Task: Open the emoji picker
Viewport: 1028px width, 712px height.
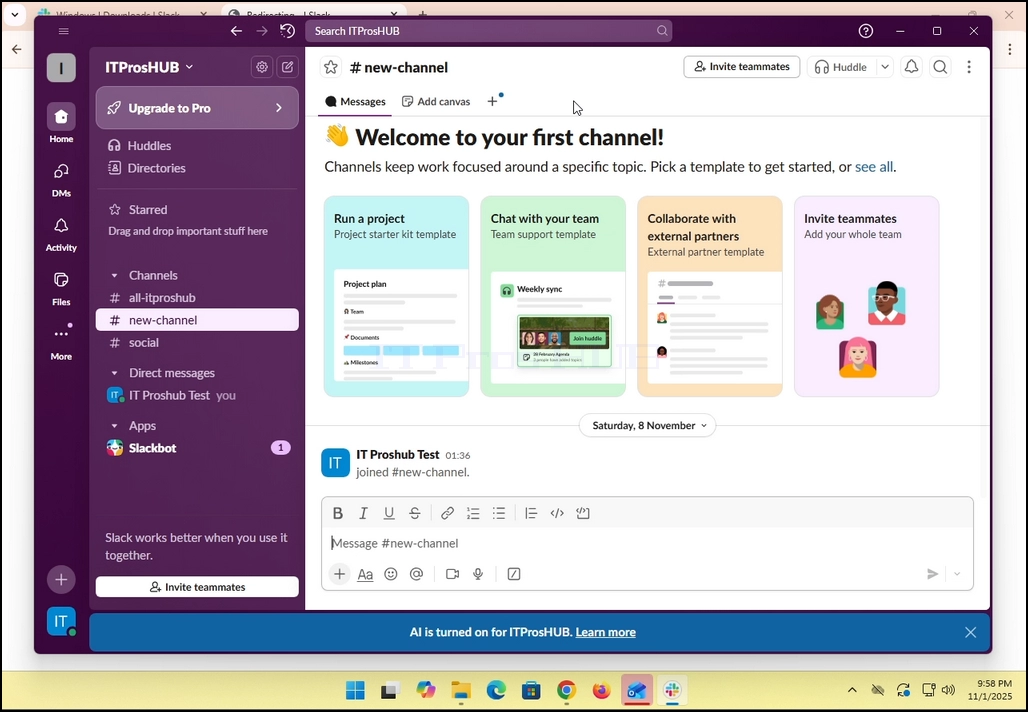Action: coord(391,574)
